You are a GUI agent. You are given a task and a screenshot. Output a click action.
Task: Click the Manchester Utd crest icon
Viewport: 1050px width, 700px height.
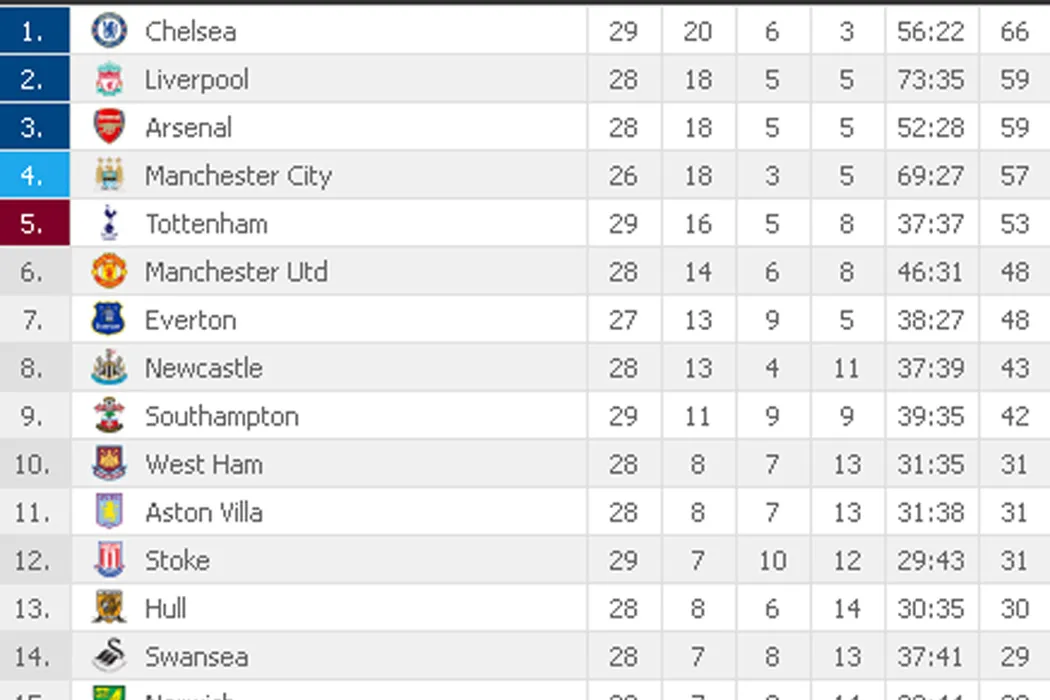[108, 271]
